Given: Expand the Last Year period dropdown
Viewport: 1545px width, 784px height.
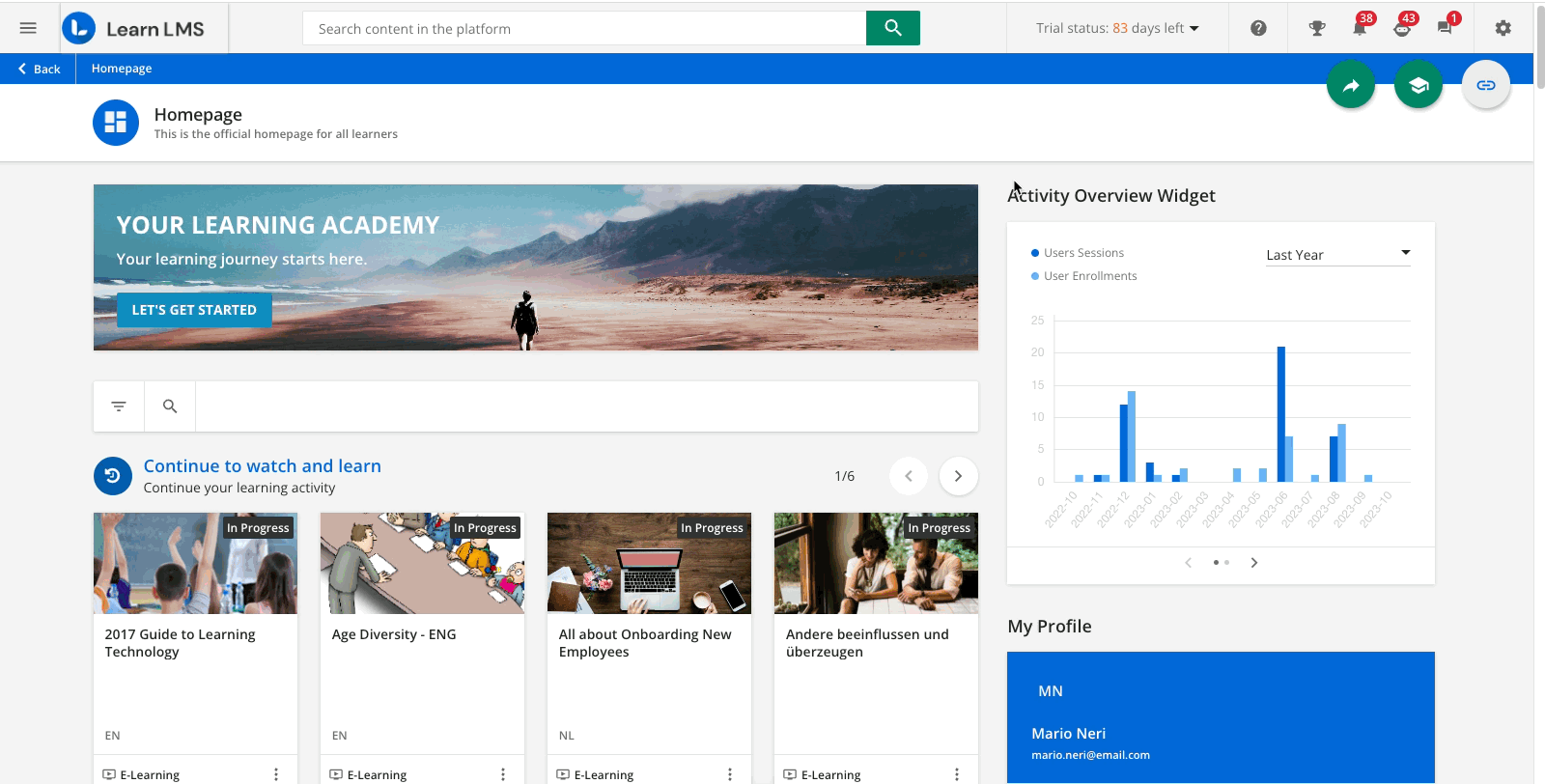Looking at the screenshot, I should click(x=1337, y=255).
